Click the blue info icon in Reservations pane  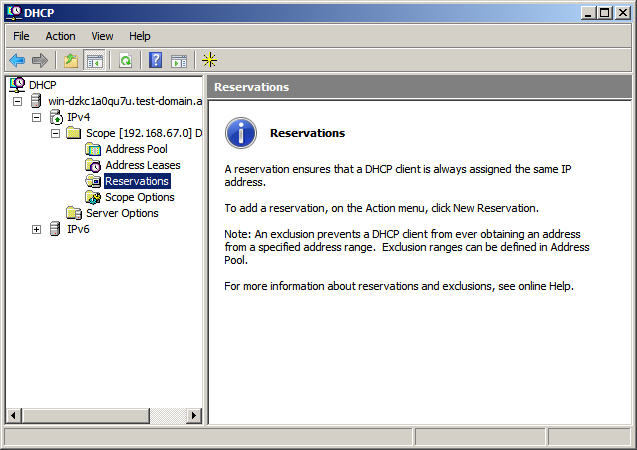[241, 133]
